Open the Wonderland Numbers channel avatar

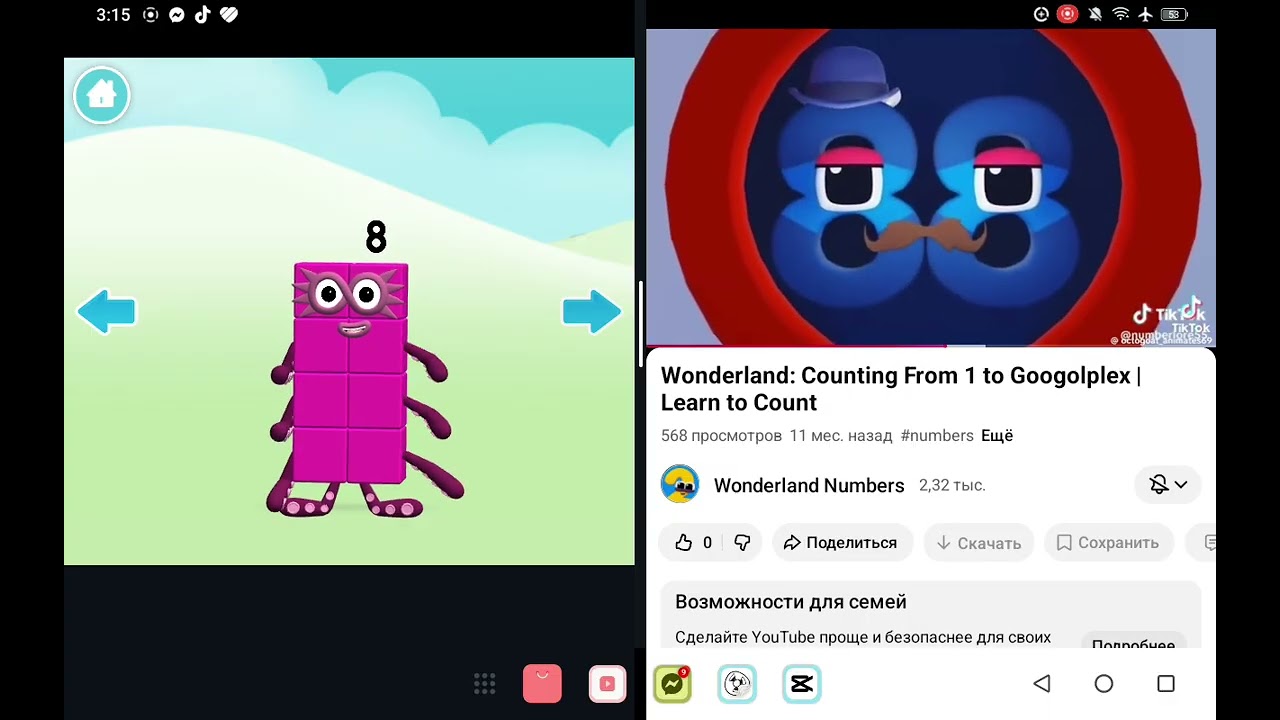[680, 485]
